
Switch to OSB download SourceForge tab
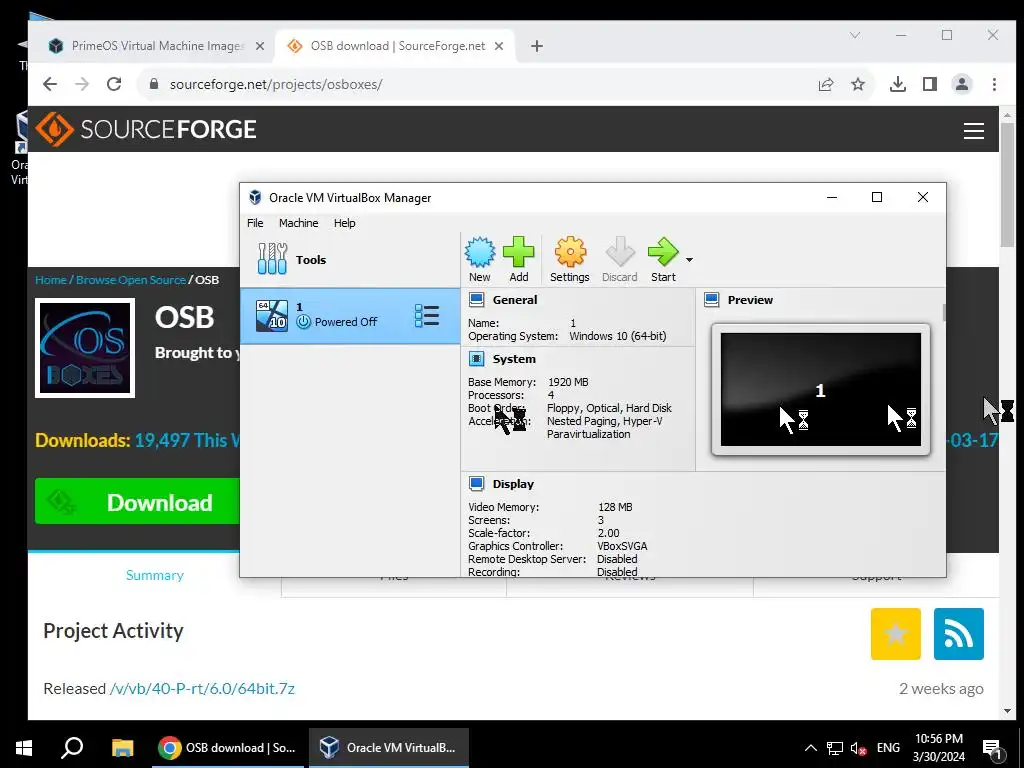[397, 46]
